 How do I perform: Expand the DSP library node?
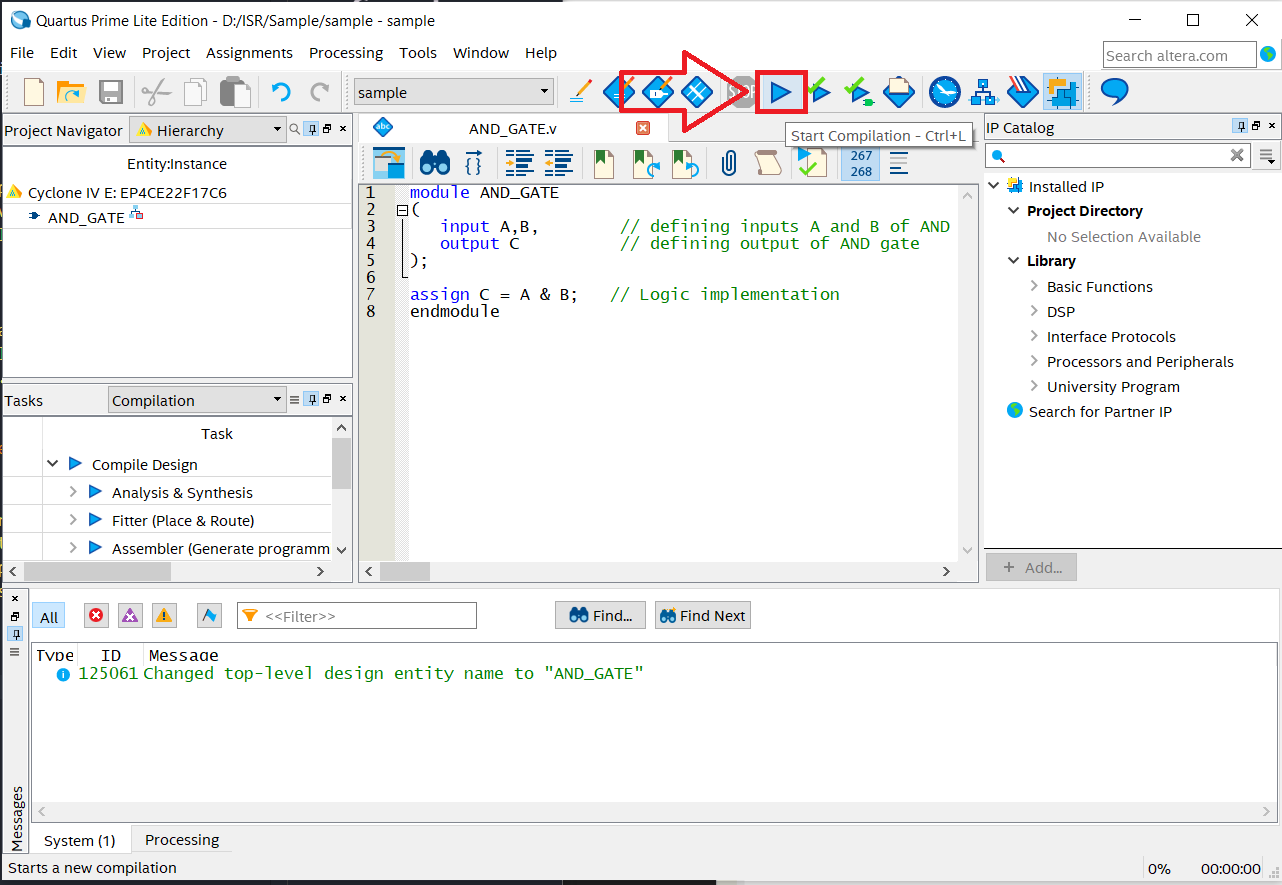coord(1035,311)
